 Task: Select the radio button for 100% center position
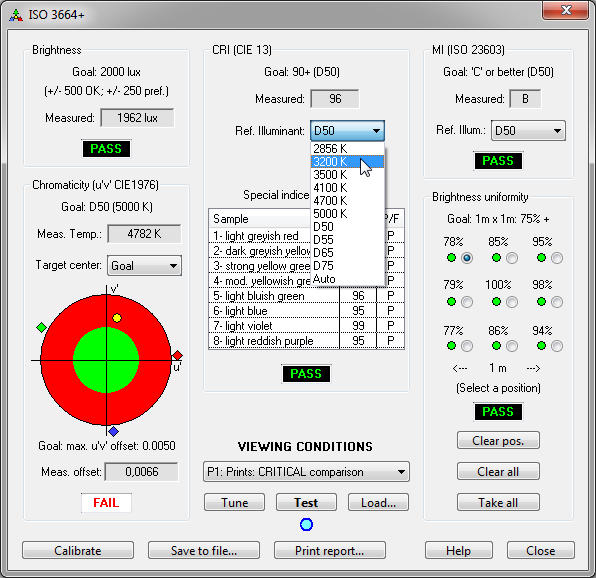click(512, 302)
